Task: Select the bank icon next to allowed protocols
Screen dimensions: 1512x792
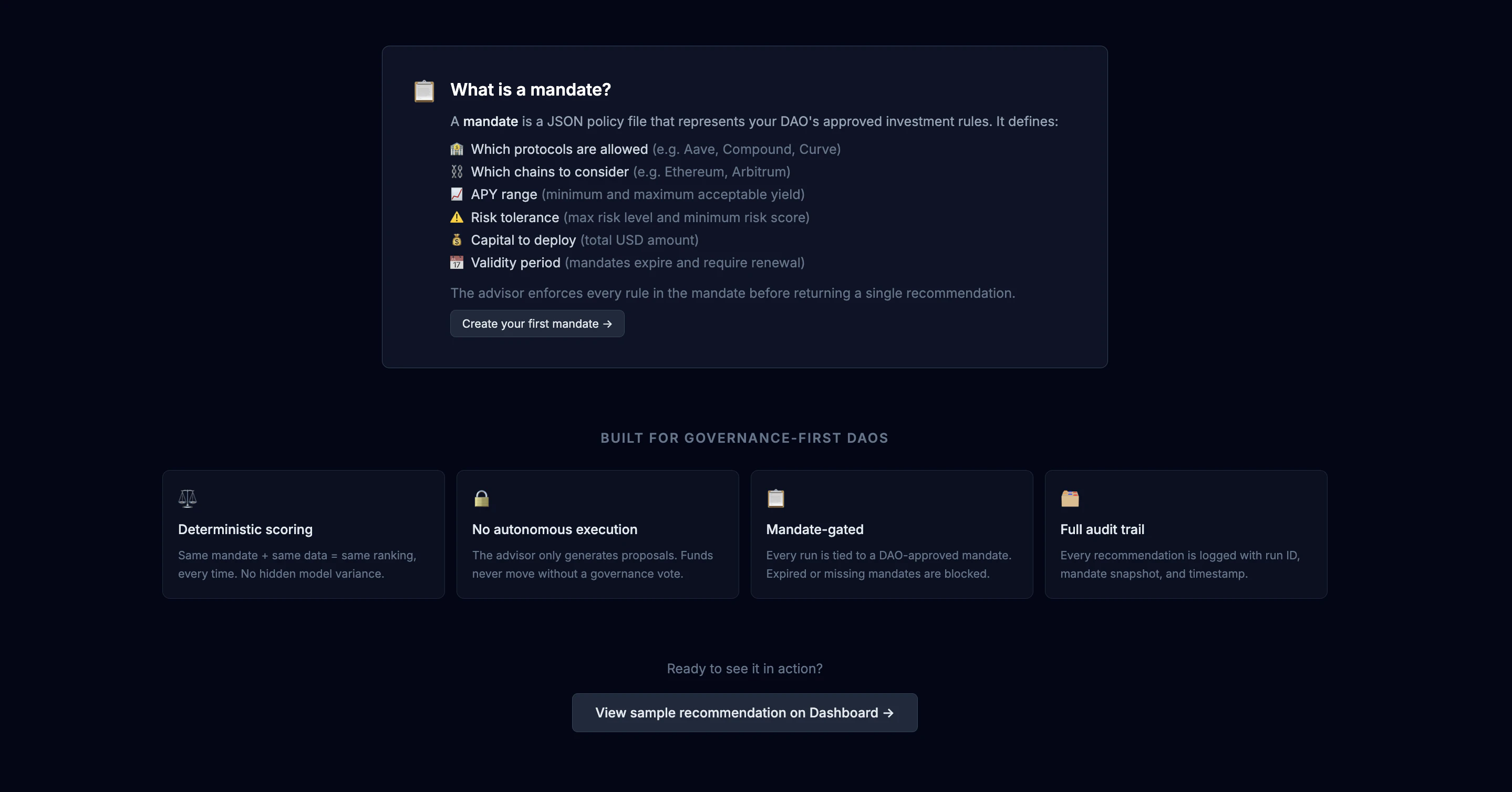Action: (x=457, y=149)
